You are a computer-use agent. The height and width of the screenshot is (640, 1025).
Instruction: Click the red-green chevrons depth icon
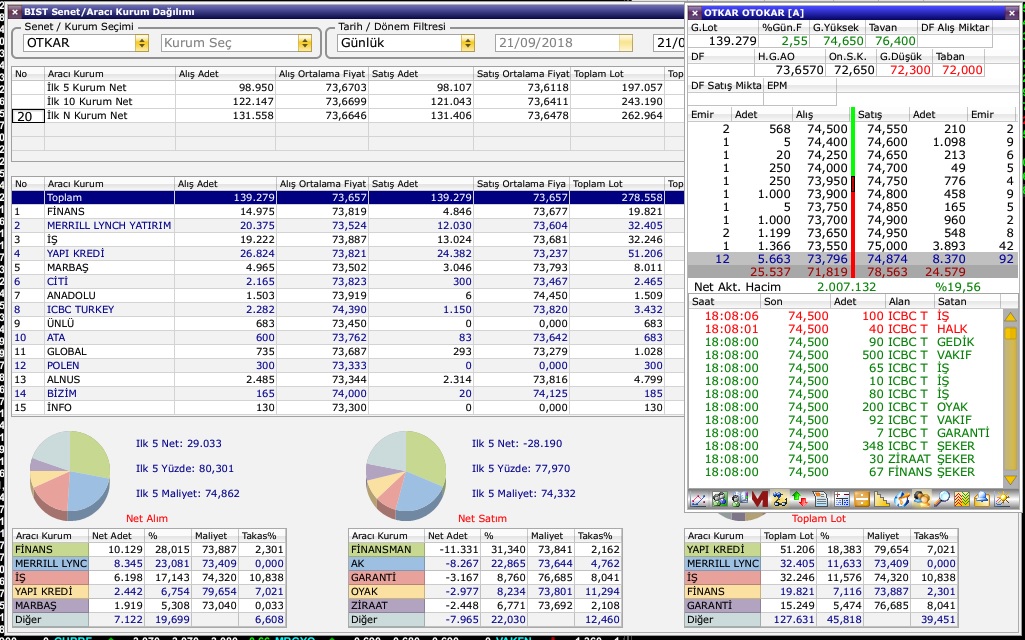(962, 499)
